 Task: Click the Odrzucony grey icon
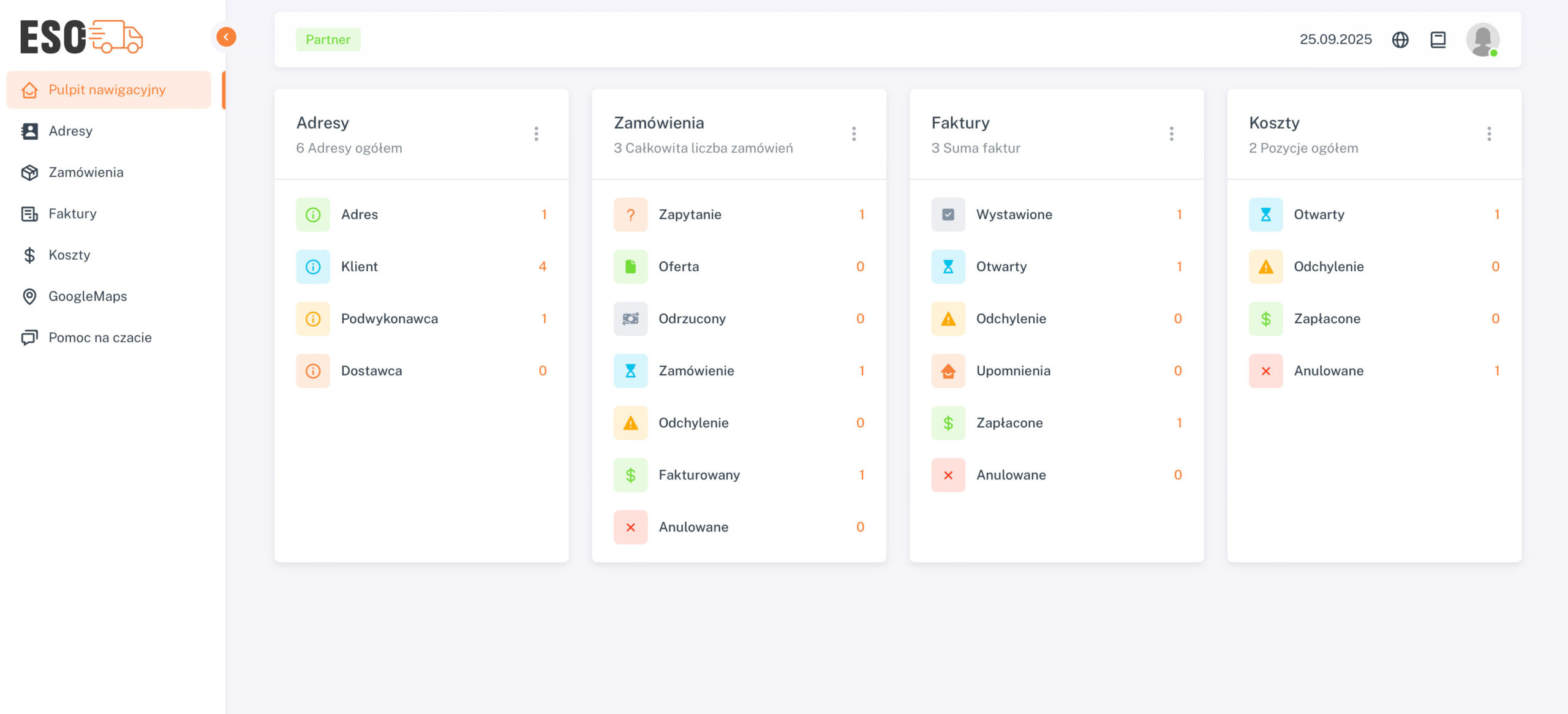pos(630,318)
